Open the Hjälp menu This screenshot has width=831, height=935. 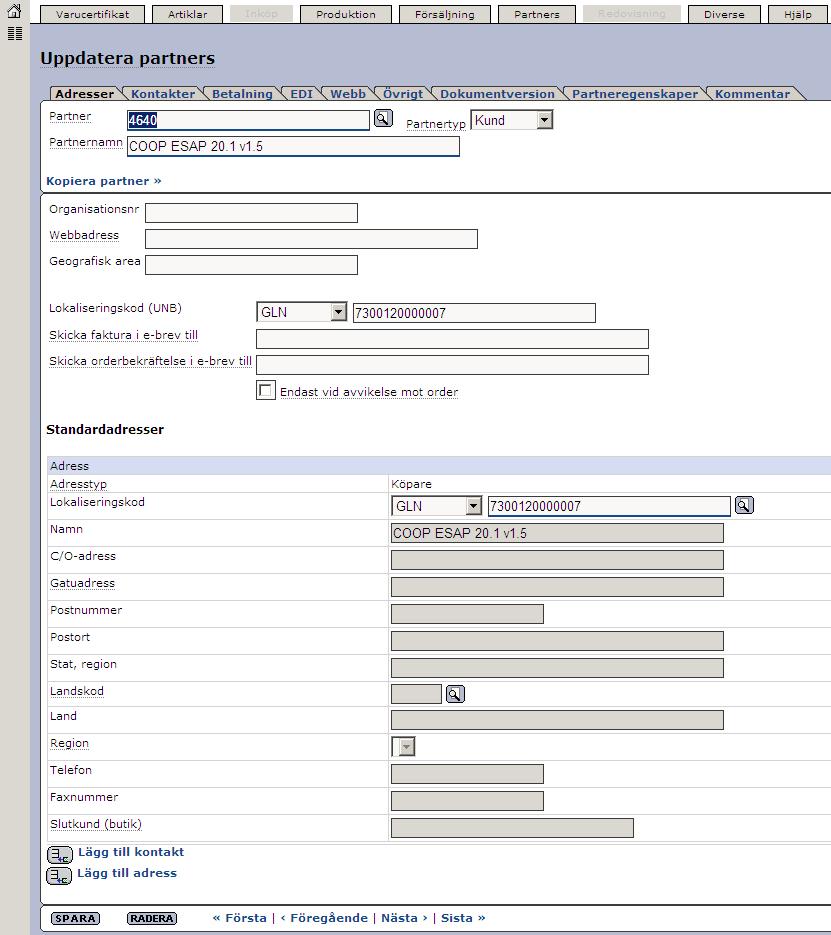point(798,14)
